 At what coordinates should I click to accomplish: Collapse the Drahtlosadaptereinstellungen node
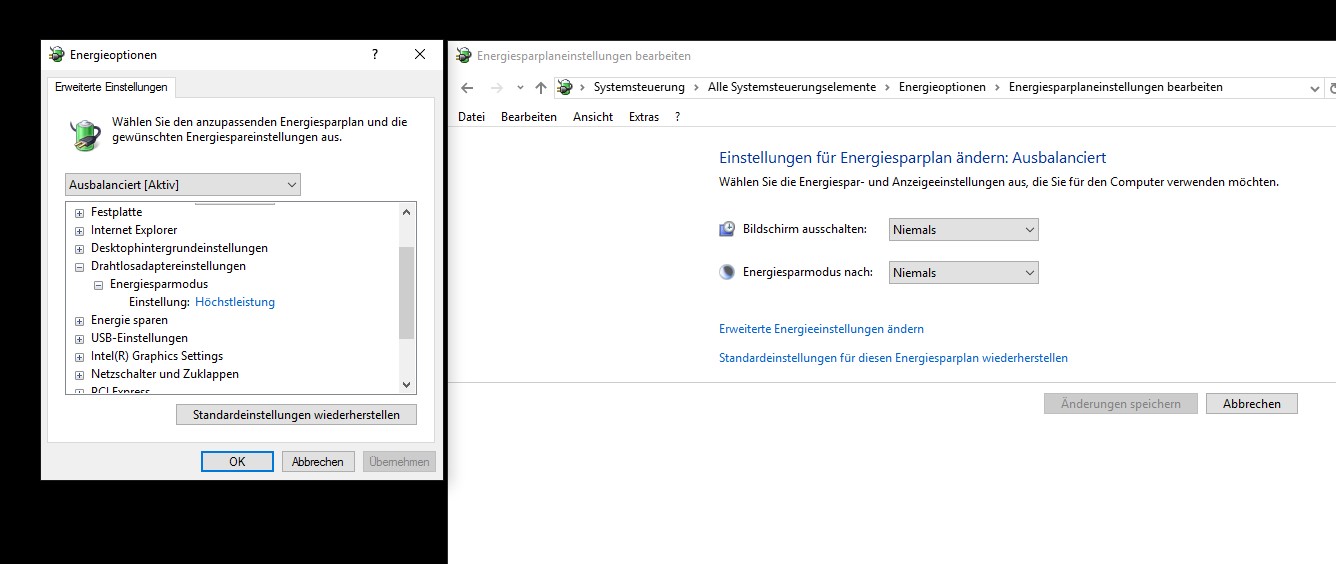(80, 267)
